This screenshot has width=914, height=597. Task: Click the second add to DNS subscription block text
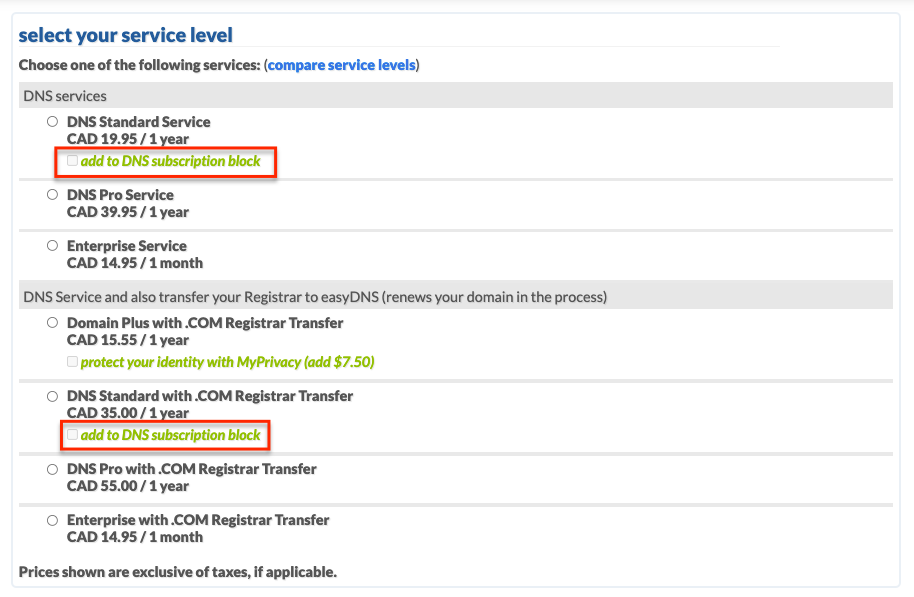pyautogui.click(x=170, y=435)
